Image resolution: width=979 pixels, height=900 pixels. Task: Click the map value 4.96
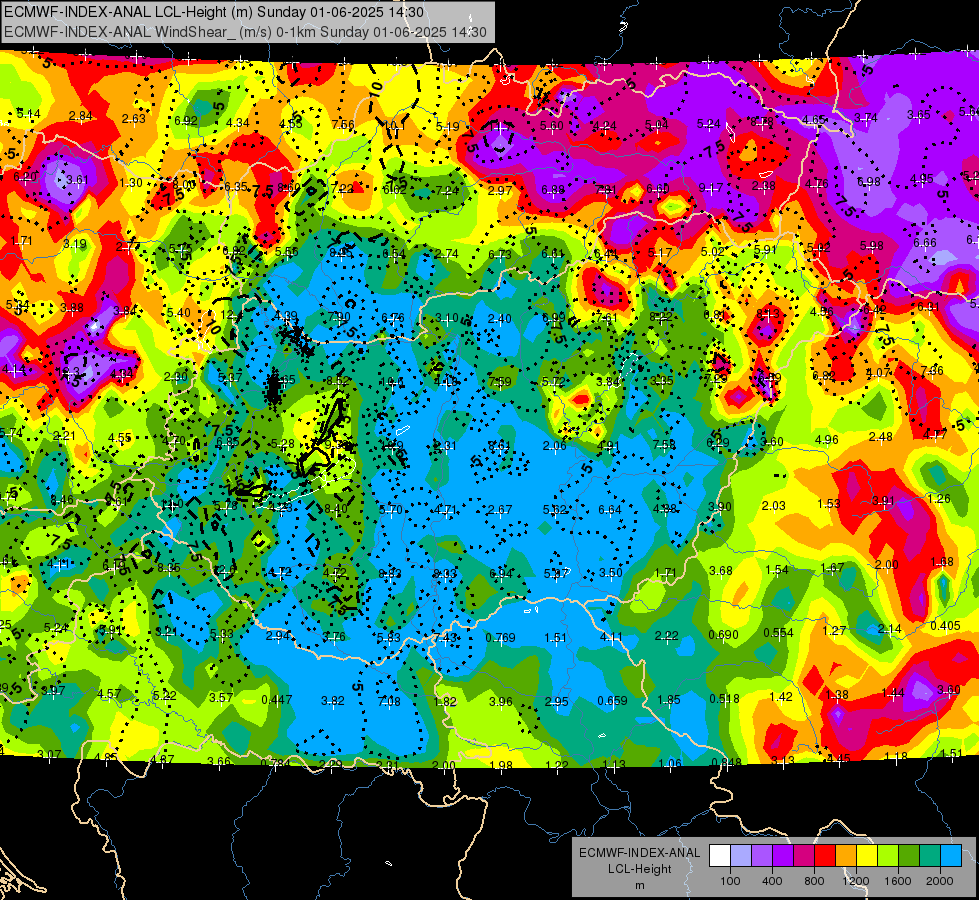coord(827,439)
